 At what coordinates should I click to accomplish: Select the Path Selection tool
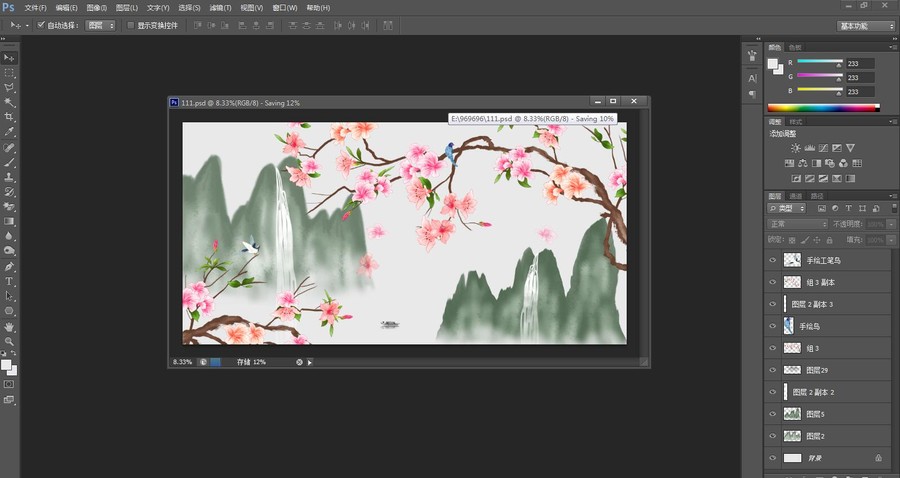(x=9, y=296)
